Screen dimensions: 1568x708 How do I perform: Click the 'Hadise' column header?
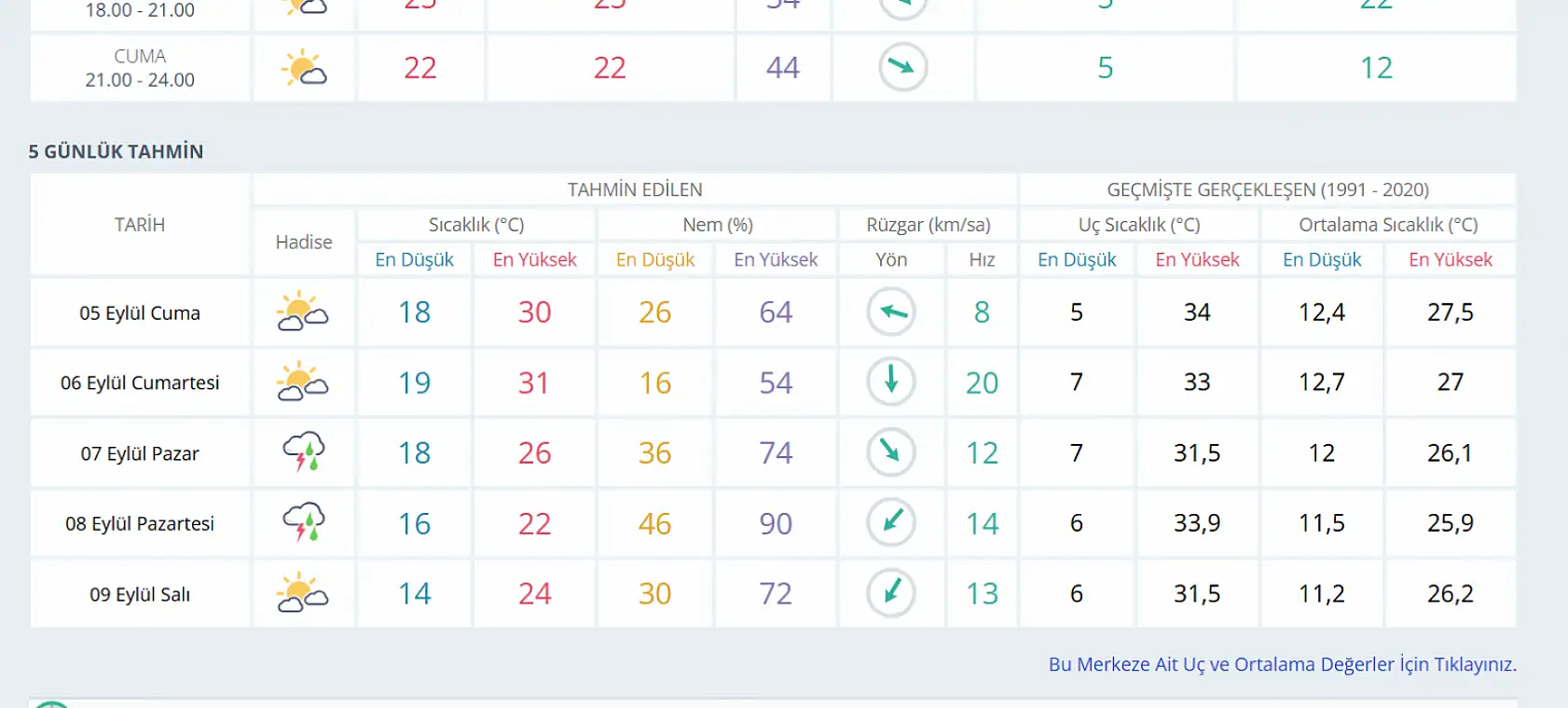[x=304, y=242]
